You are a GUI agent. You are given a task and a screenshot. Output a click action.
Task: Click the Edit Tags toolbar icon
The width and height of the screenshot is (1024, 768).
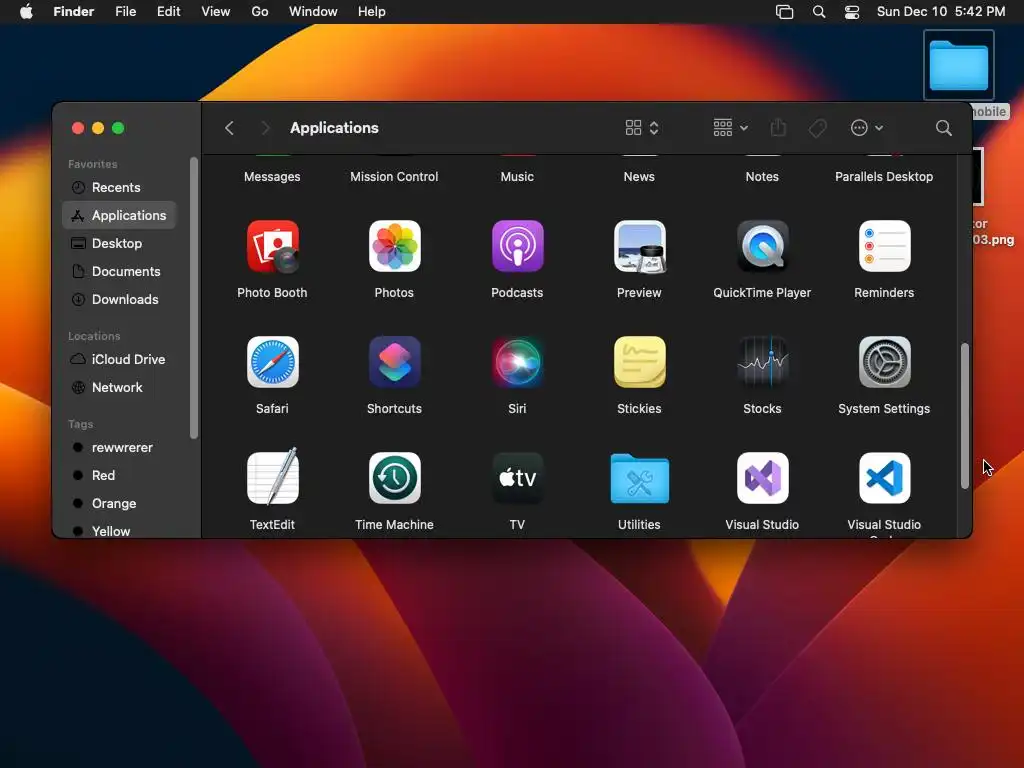(817, 128)
